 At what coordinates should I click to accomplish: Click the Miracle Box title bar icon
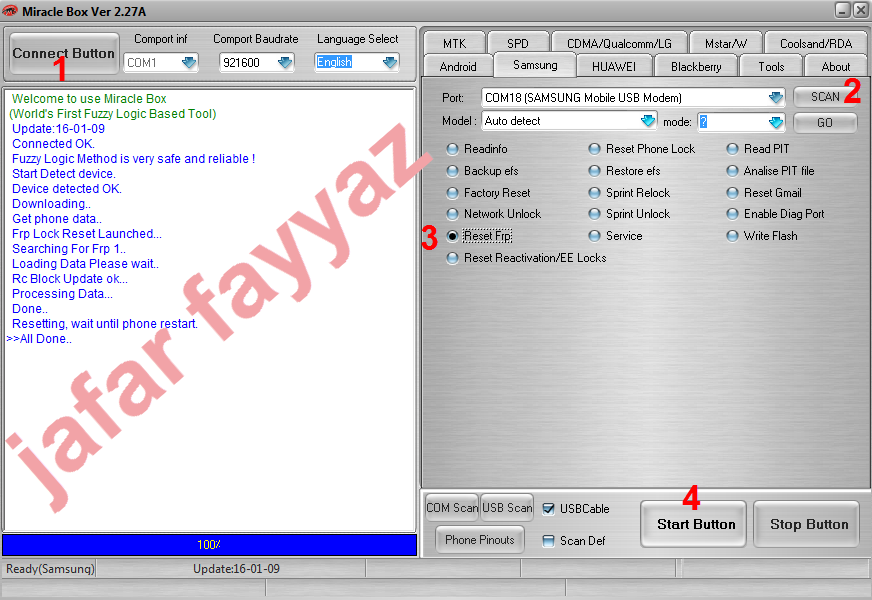pyautogui.click(x=9, y=11)
